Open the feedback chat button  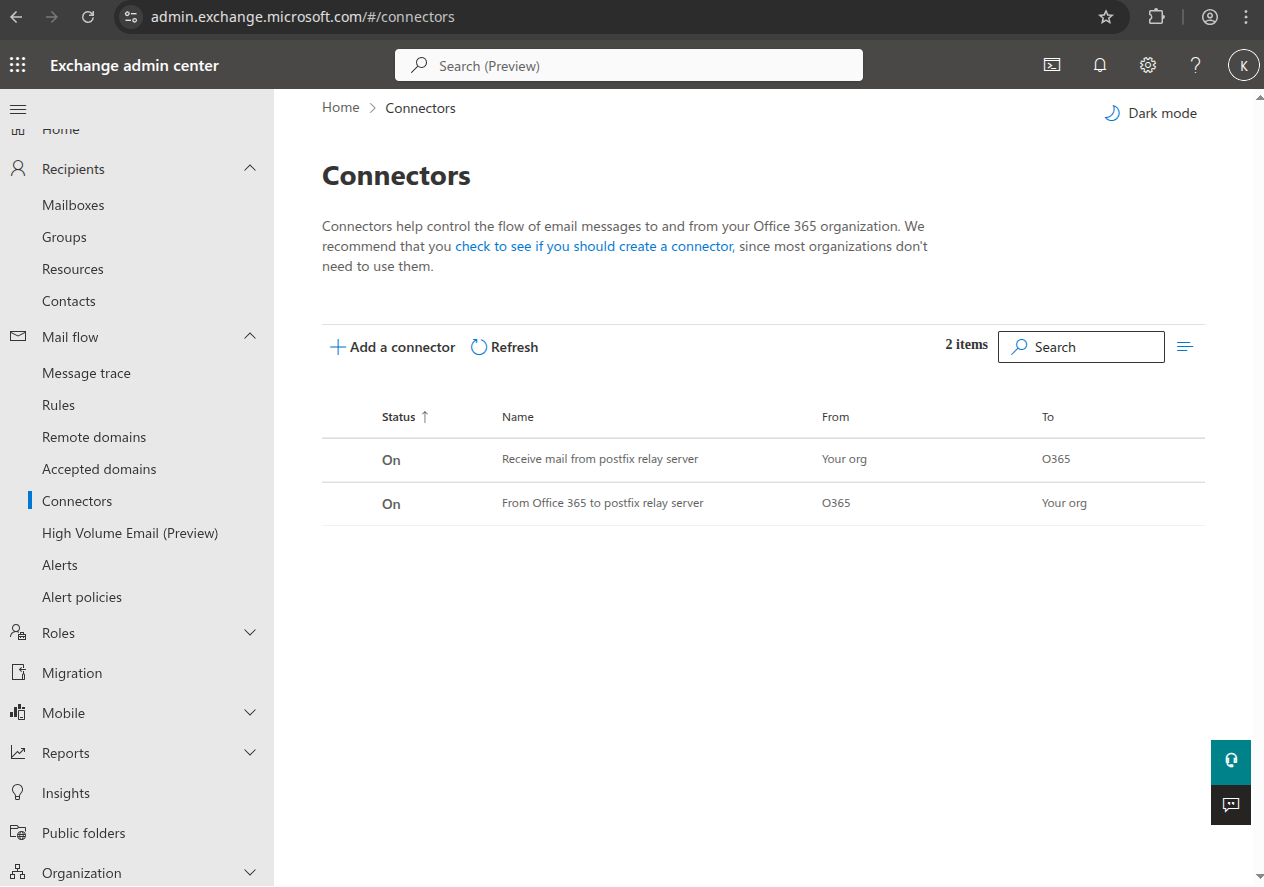click(x=1231, y=805)
